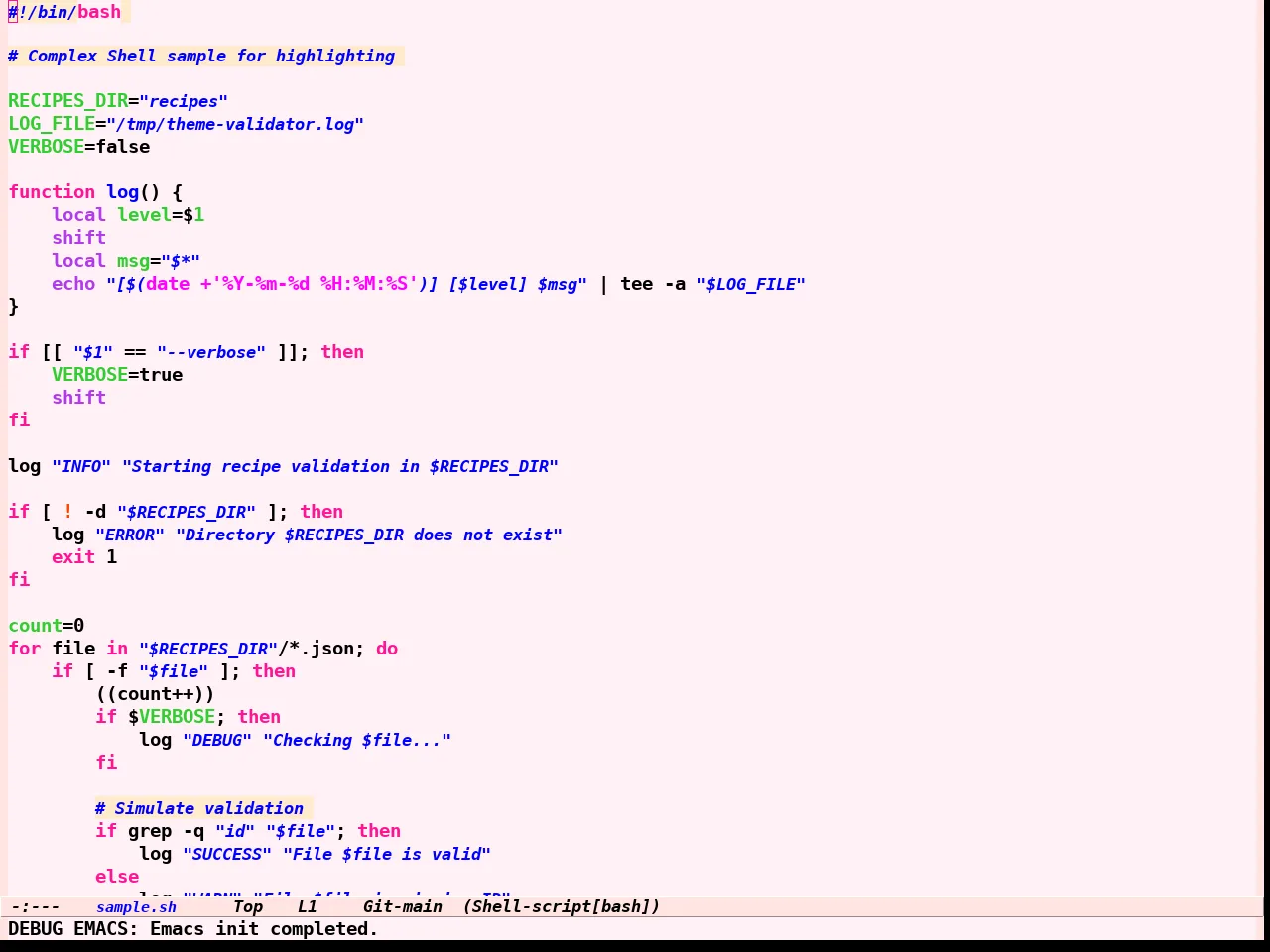This screenshot has width=1270, height=952.
Task: Click 'tee -a' in the echo pipeline
Action: point(653,284)
